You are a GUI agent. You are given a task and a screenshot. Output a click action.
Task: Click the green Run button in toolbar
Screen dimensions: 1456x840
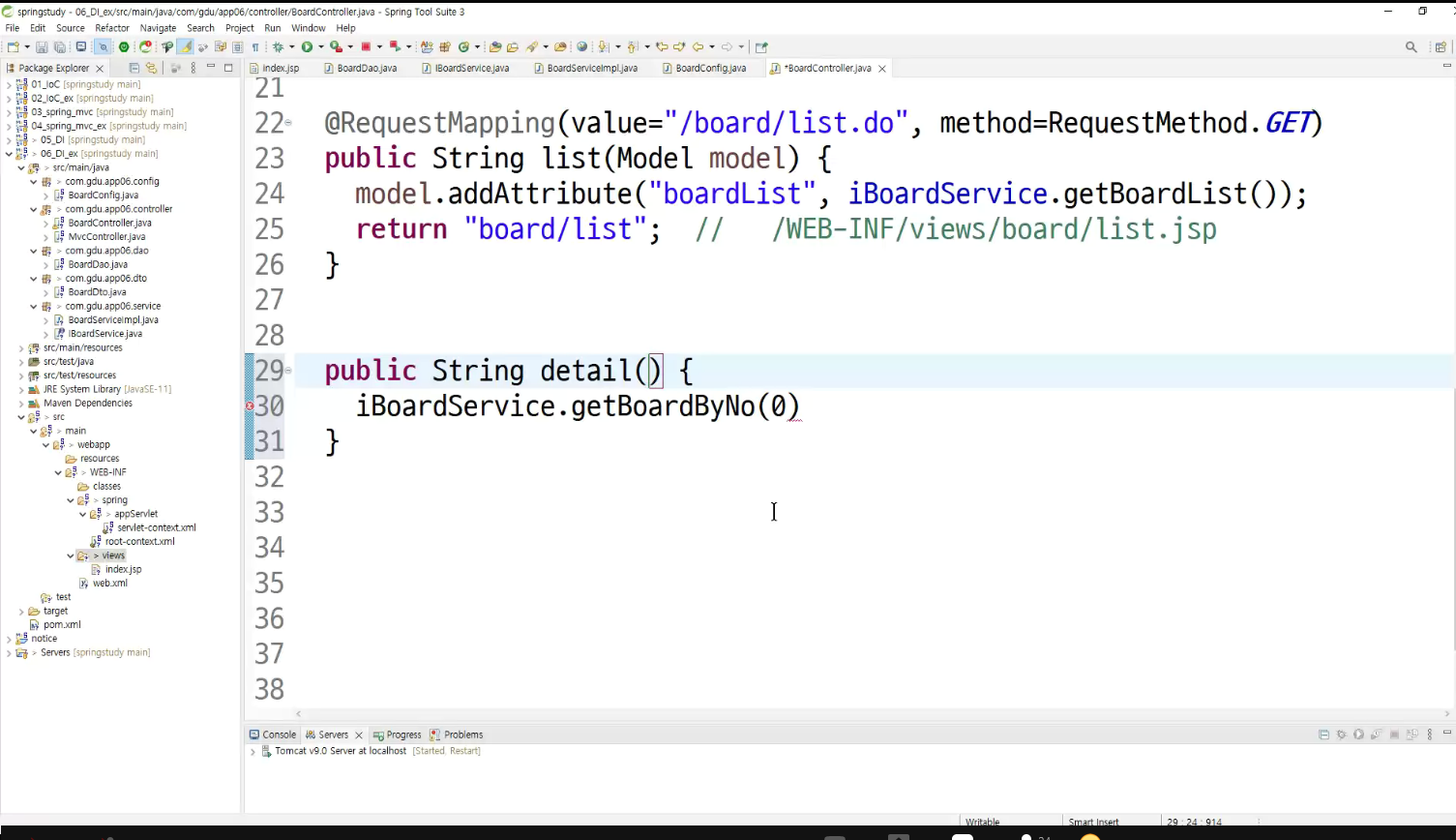click(x=307, y=46)
